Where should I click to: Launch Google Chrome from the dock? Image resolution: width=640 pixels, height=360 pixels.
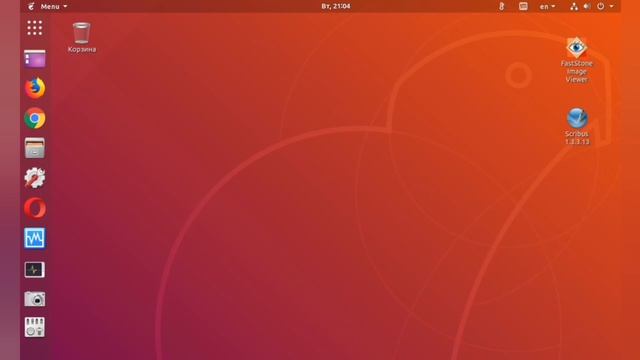(x=35, y=118)
